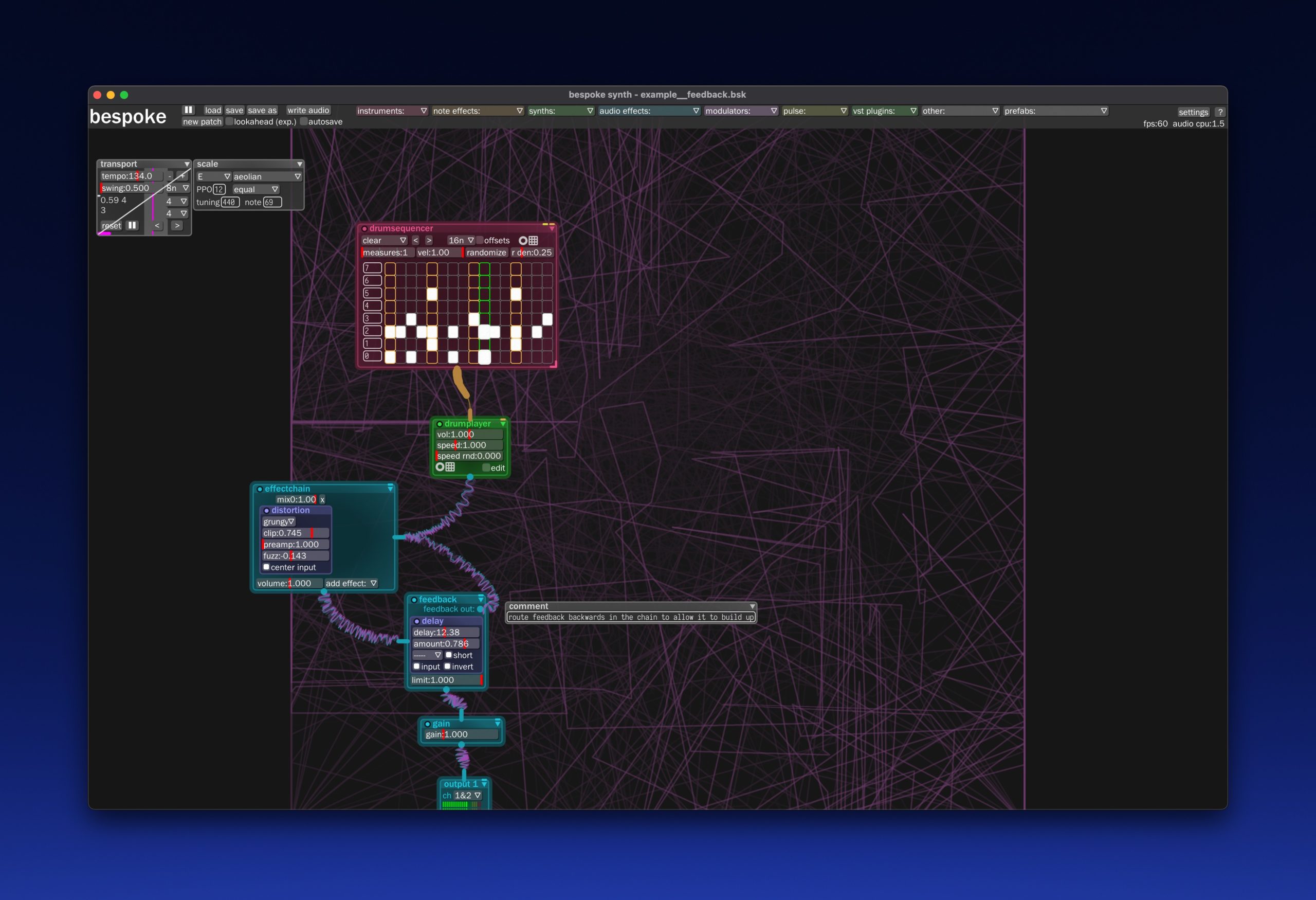The image size is (1316, 900).
Task: Check the short option in delay
Action: pyautogui.click(x=448, y=655)
